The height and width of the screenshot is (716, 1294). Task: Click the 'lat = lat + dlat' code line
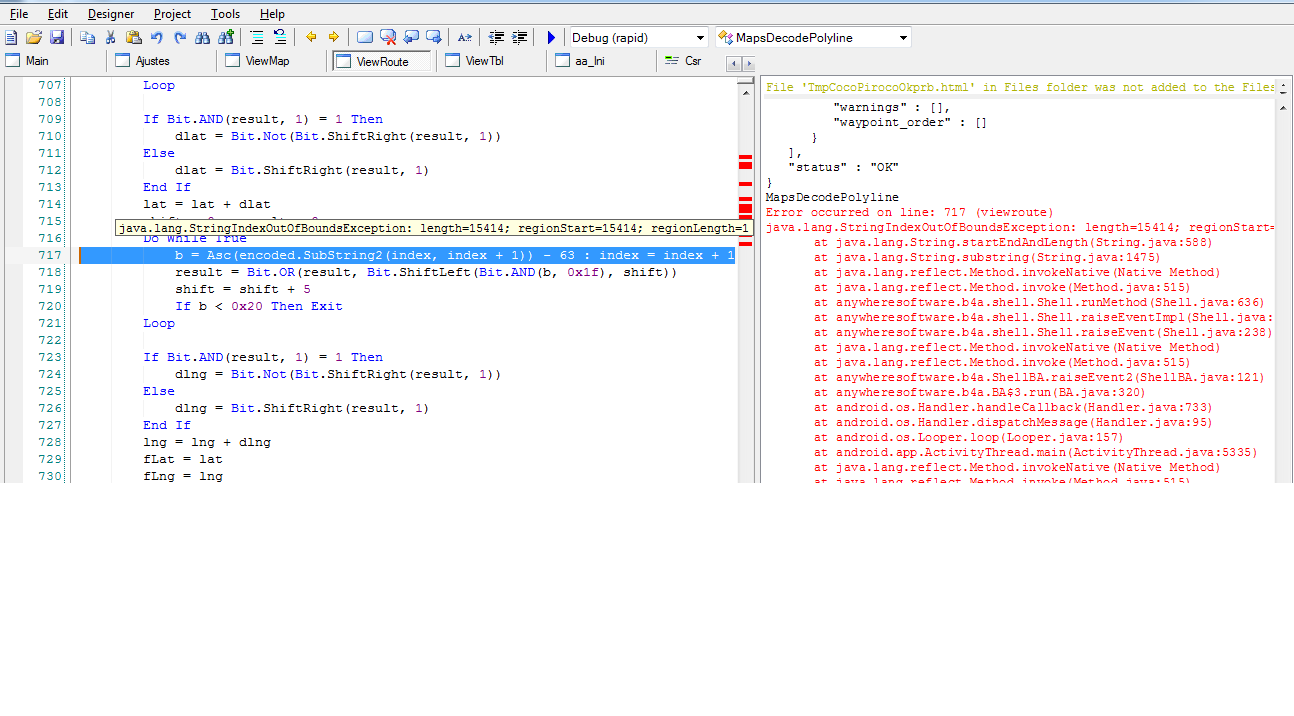click(x=207, y=204)
